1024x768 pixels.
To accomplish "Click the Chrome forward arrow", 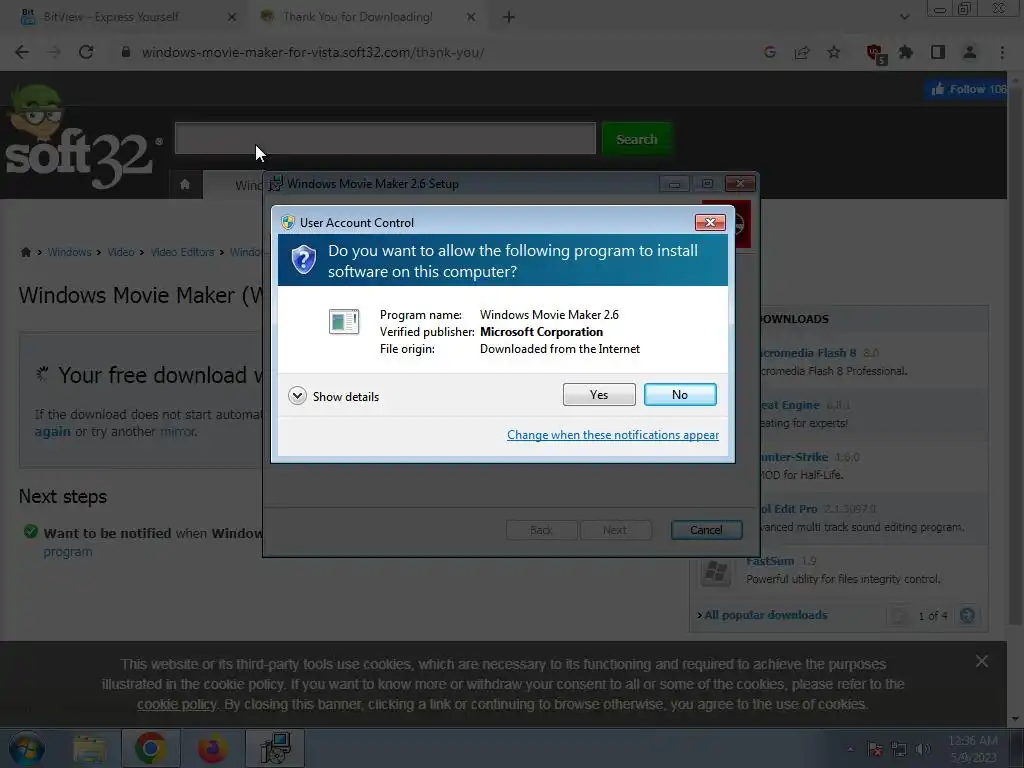I will coord(54,52).
